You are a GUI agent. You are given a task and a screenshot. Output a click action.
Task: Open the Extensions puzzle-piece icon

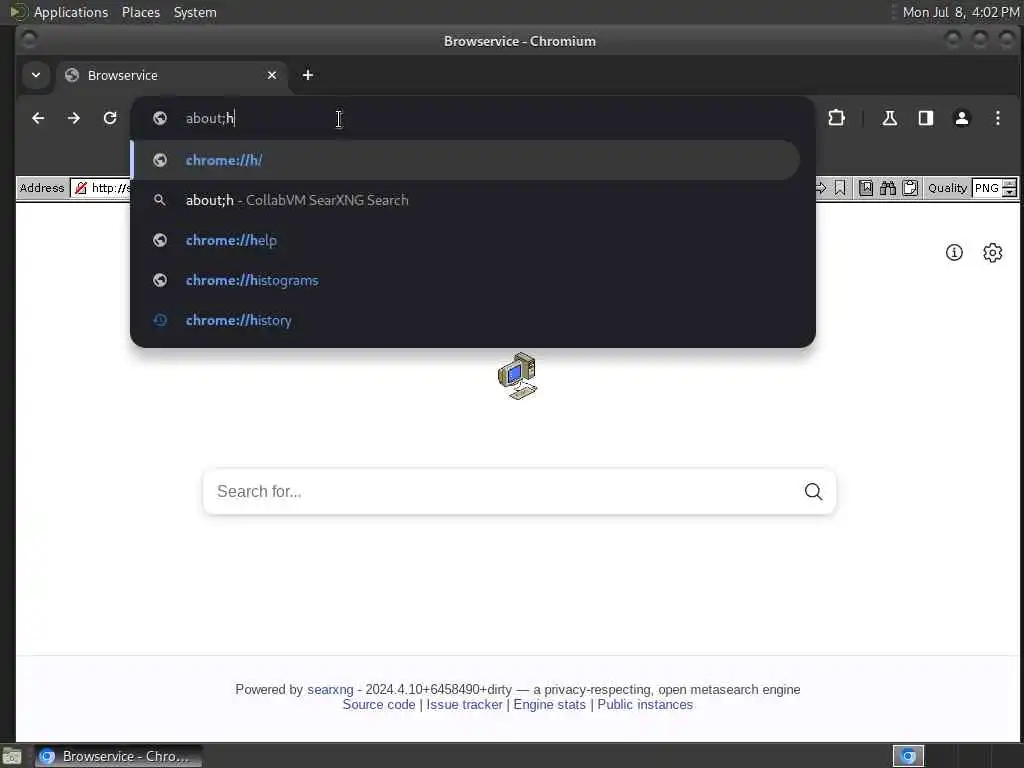pyautogui.click(x=837, y=118)
